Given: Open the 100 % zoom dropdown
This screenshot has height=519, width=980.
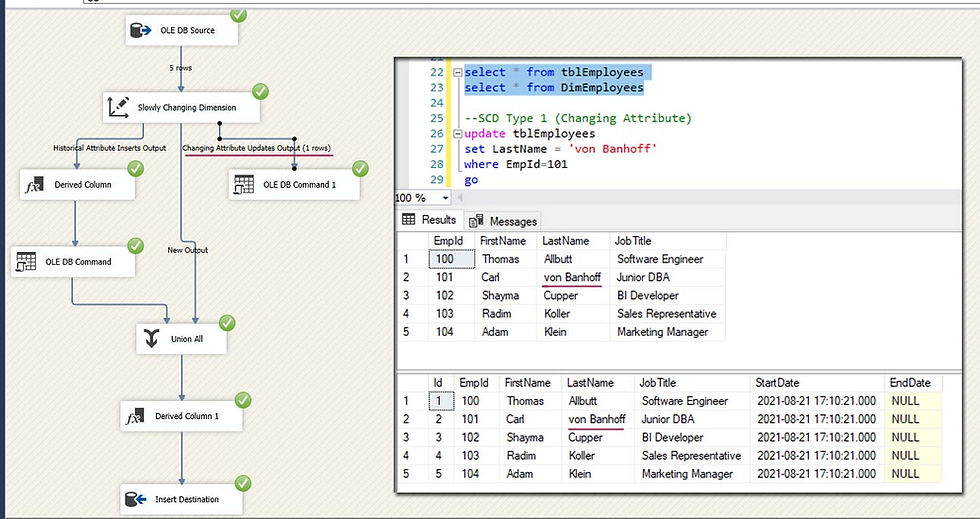Looking at the screenshot, I should click(x=445, y=198).
